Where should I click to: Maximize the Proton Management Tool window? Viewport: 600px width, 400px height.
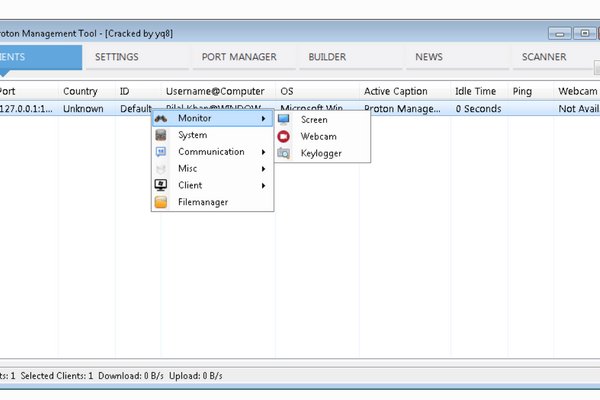(x=584, y=34)
